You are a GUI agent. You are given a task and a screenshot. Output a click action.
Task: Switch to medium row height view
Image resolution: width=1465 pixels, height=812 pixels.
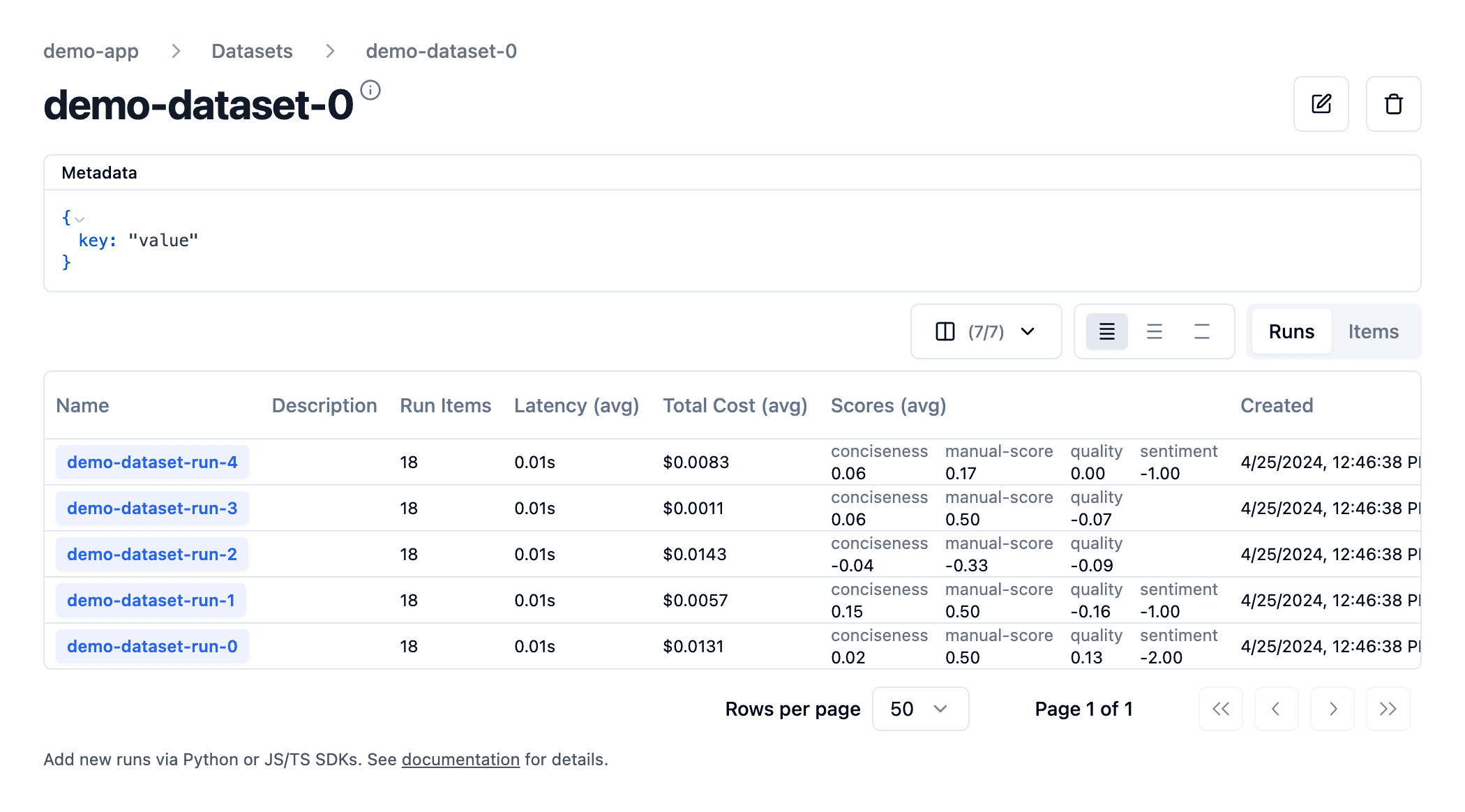[1154, 331]
